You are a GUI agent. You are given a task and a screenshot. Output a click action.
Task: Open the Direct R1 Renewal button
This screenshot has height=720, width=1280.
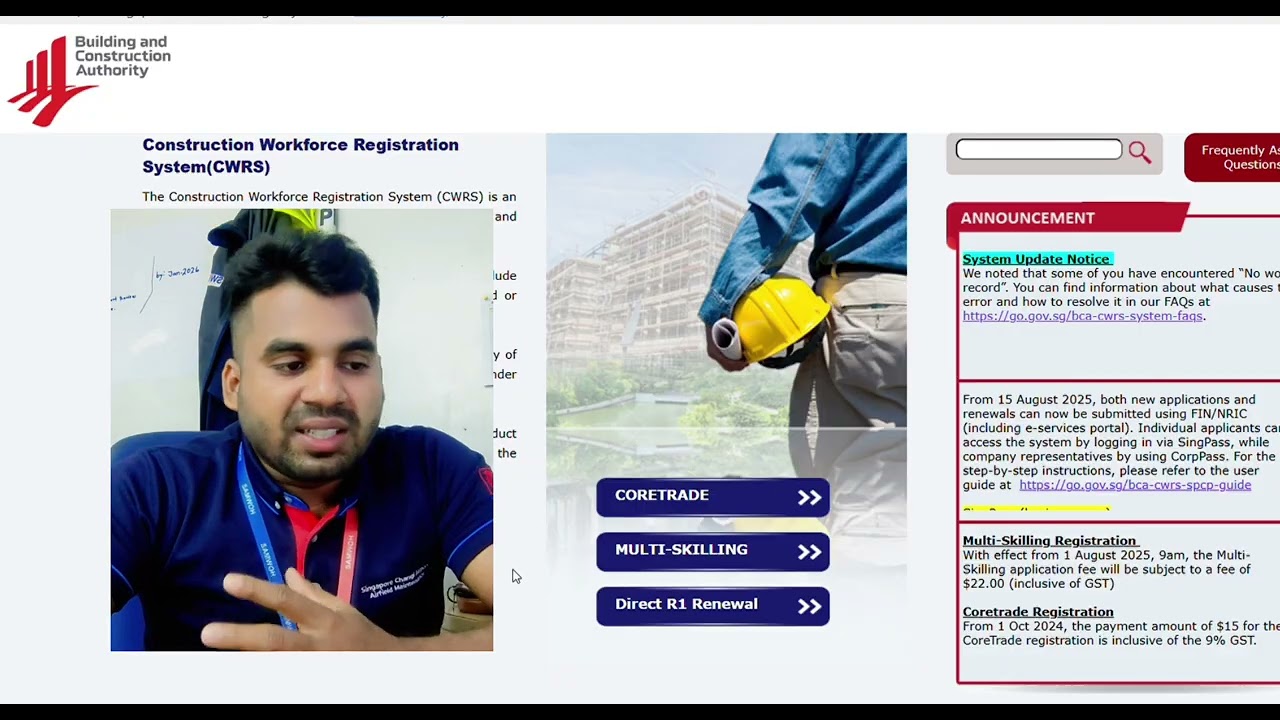click(713, 606)
